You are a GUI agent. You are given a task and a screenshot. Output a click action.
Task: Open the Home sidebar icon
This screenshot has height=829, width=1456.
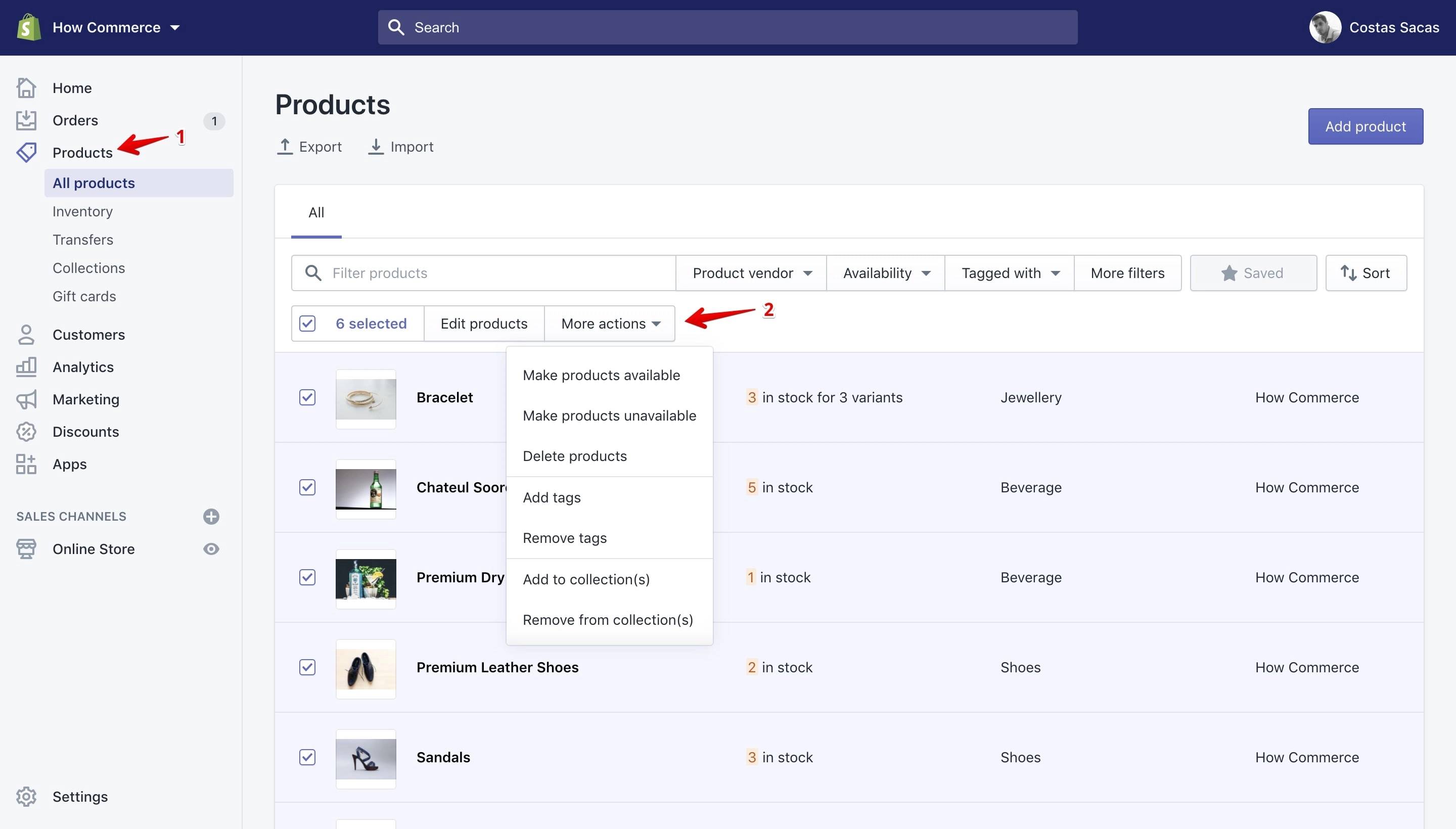(26, 87)
